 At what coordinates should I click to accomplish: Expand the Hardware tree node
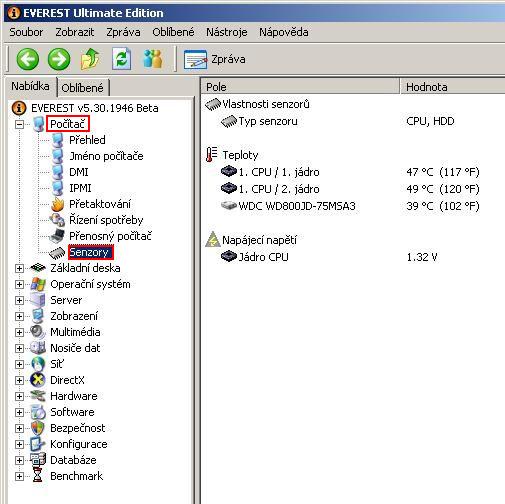point(19,396)
